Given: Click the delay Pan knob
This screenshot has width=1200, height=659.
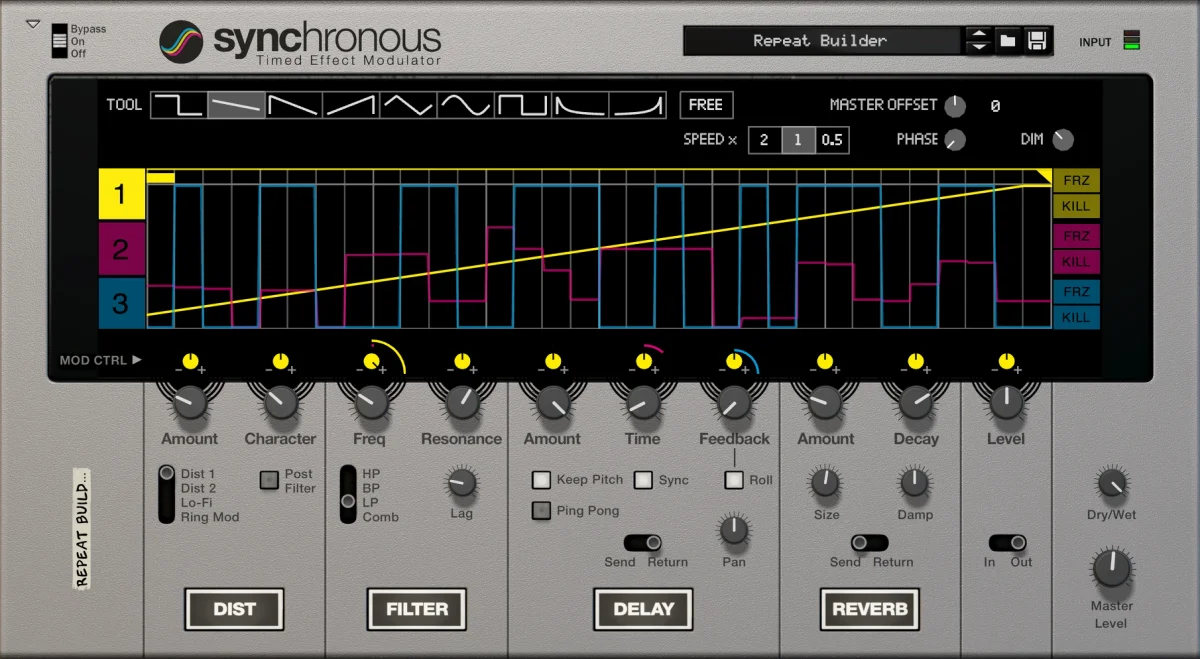Looking at the screenshot, I should click(x=734, y=530).
